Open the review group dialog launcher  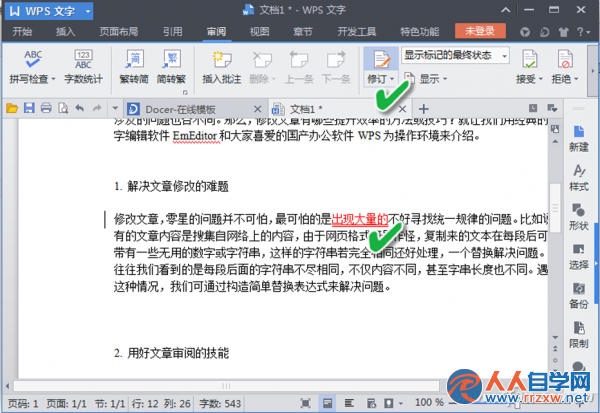point(185,92)
